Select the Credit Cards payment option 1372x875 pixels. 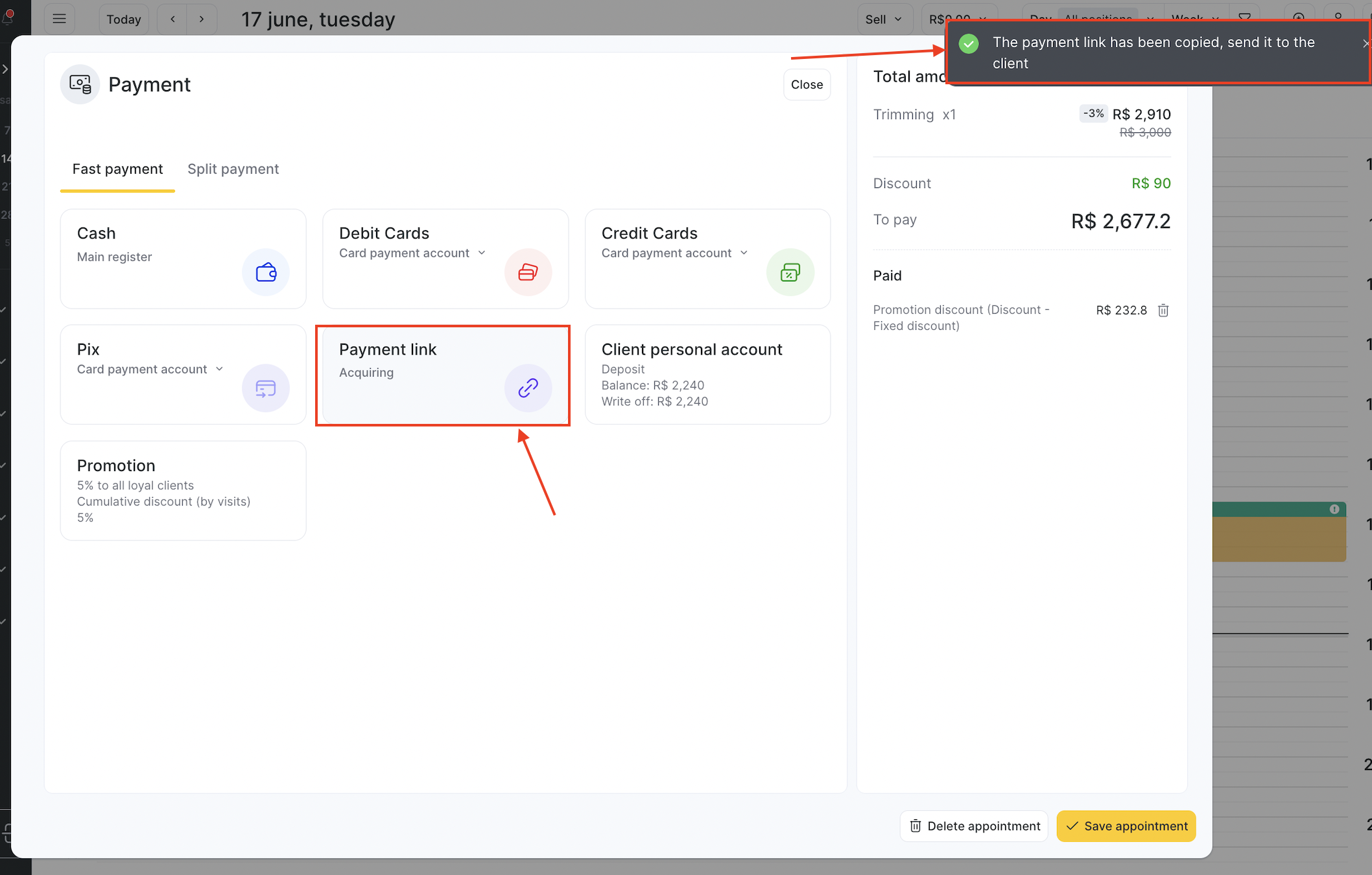[x=707, y=259]
